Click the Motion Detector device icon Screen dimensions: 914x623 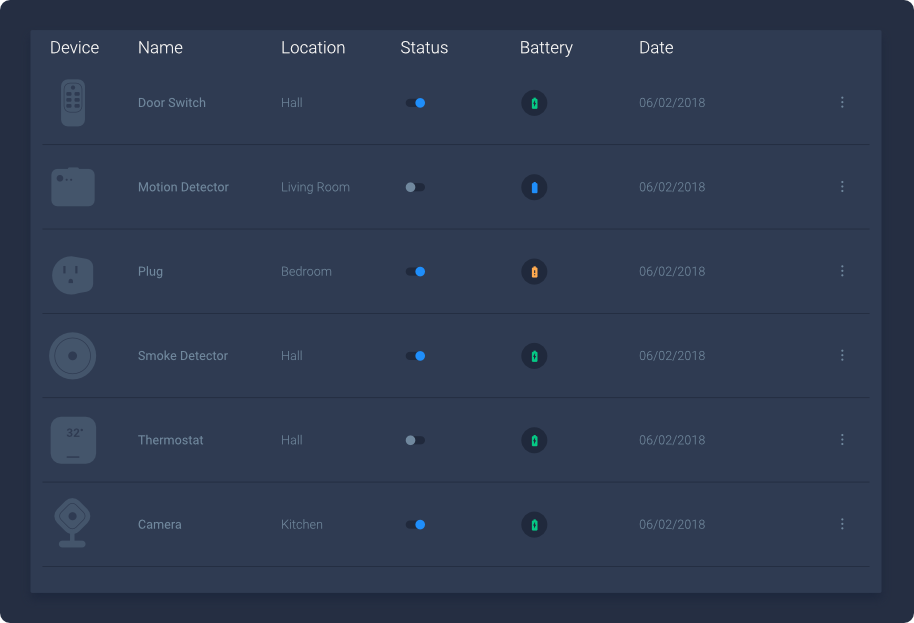[73, 186]
